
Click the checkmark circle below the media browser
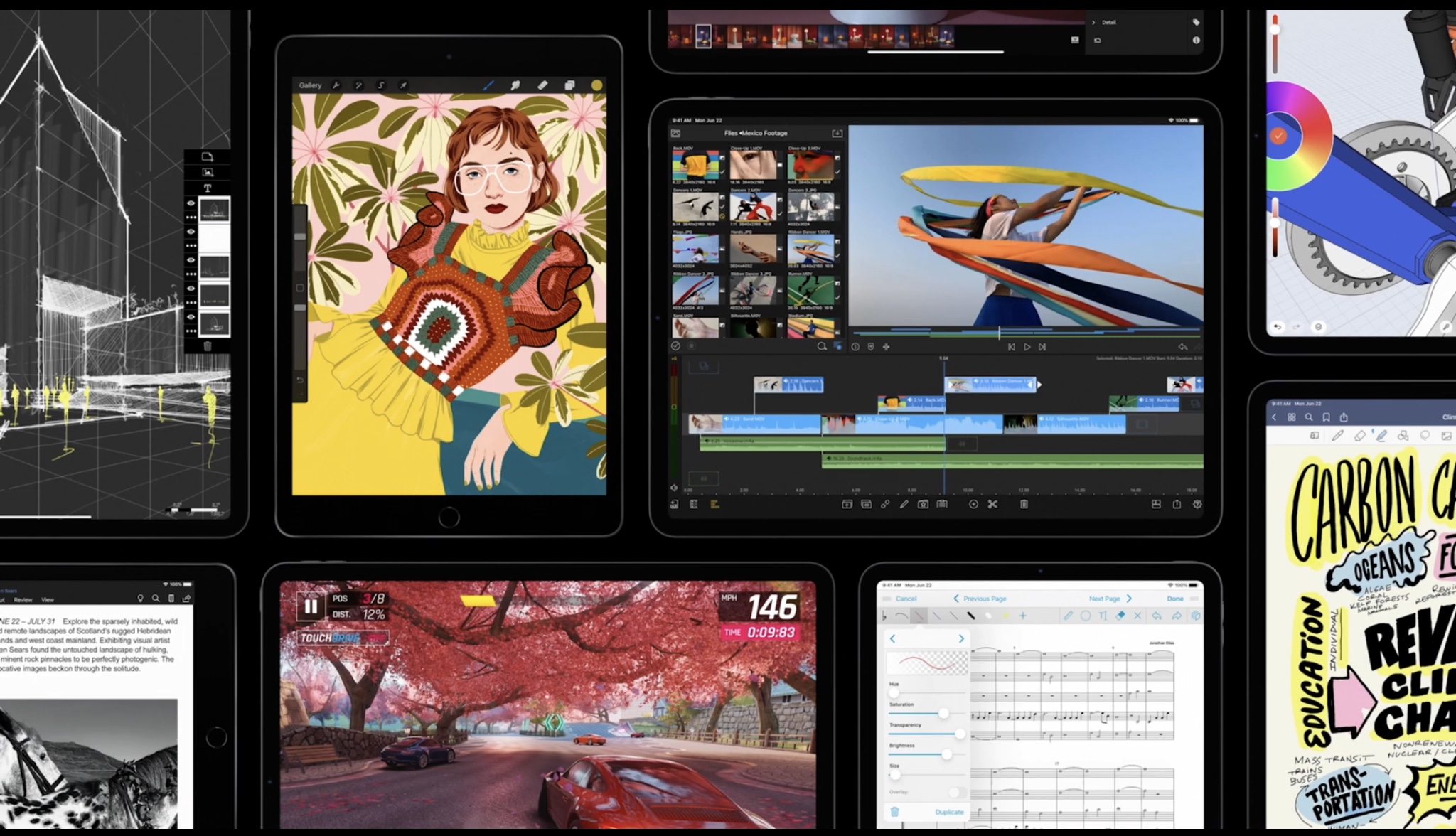tap(675, 346)
